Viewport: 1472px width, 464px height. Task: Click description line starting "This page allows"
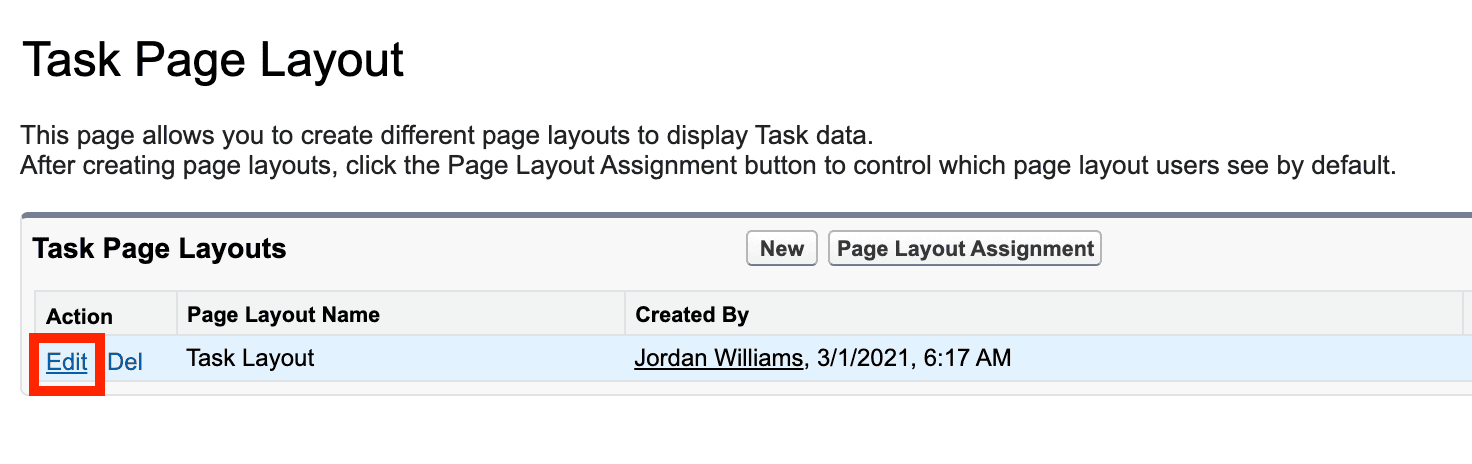[447, 135]
